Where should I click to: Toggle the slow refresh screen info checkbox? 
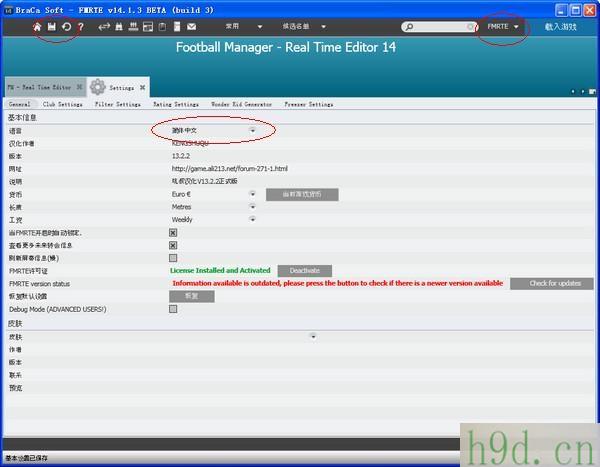[x=173, y=258]
